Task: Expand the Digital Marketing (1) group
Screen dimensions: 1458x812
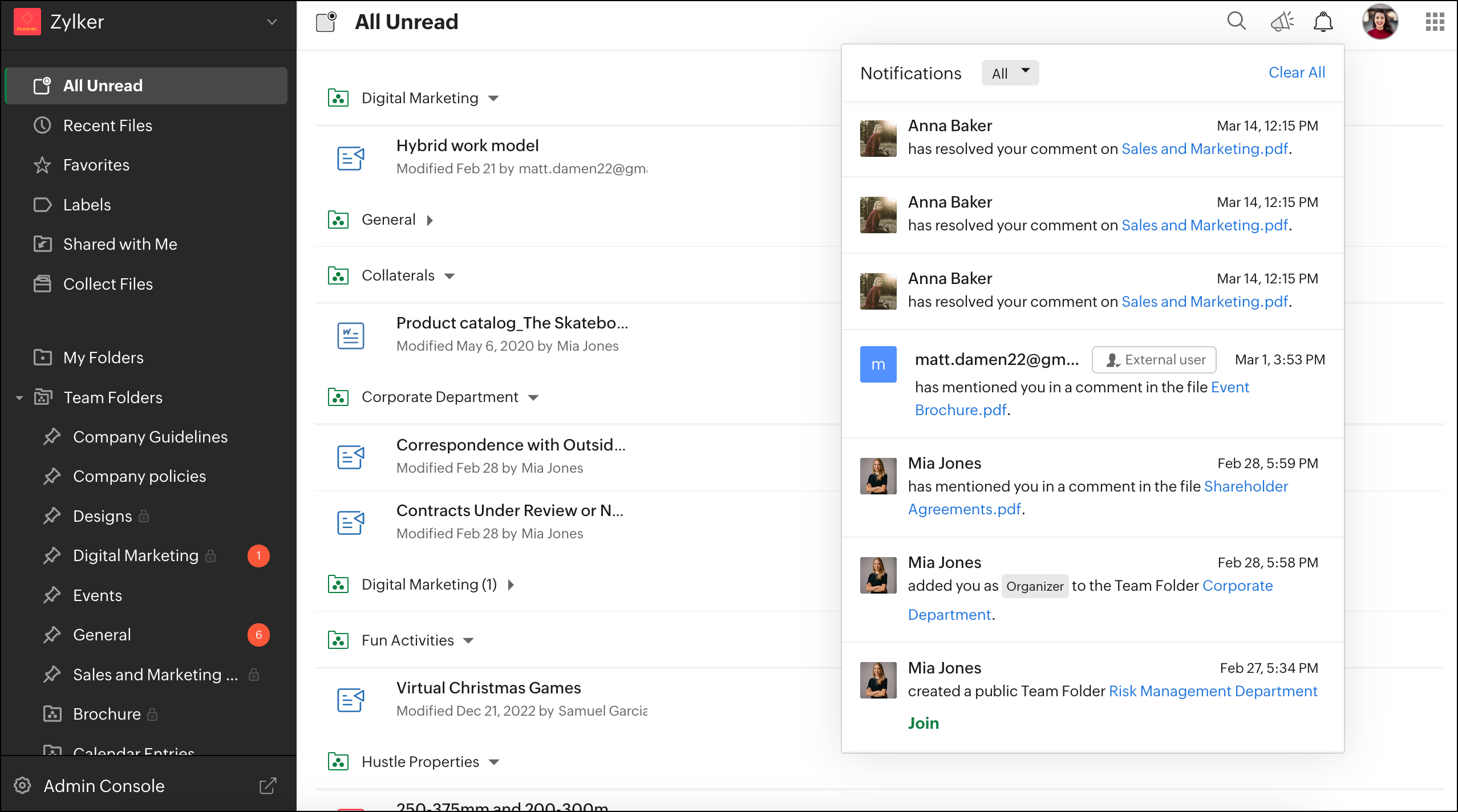Action: click(511, 584)
